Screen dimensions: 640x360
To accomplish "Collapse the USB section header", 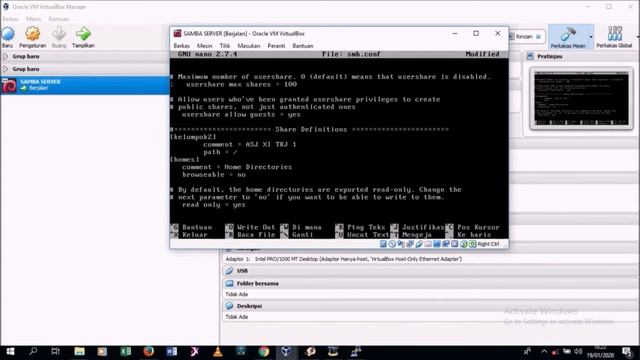I will coord(431,271).
